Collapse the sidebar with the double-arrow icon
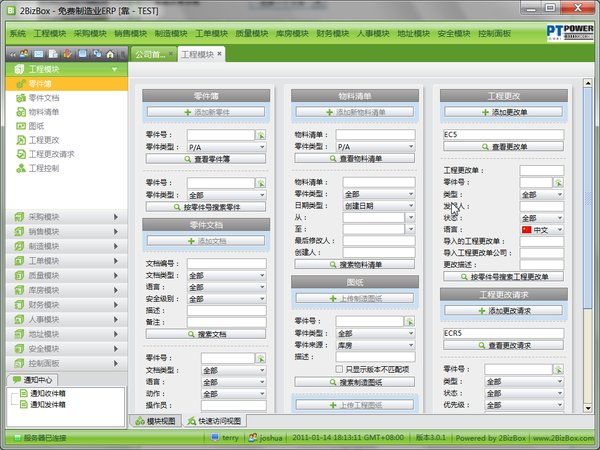Screen dimensions: 600x450 click(13, 54)
